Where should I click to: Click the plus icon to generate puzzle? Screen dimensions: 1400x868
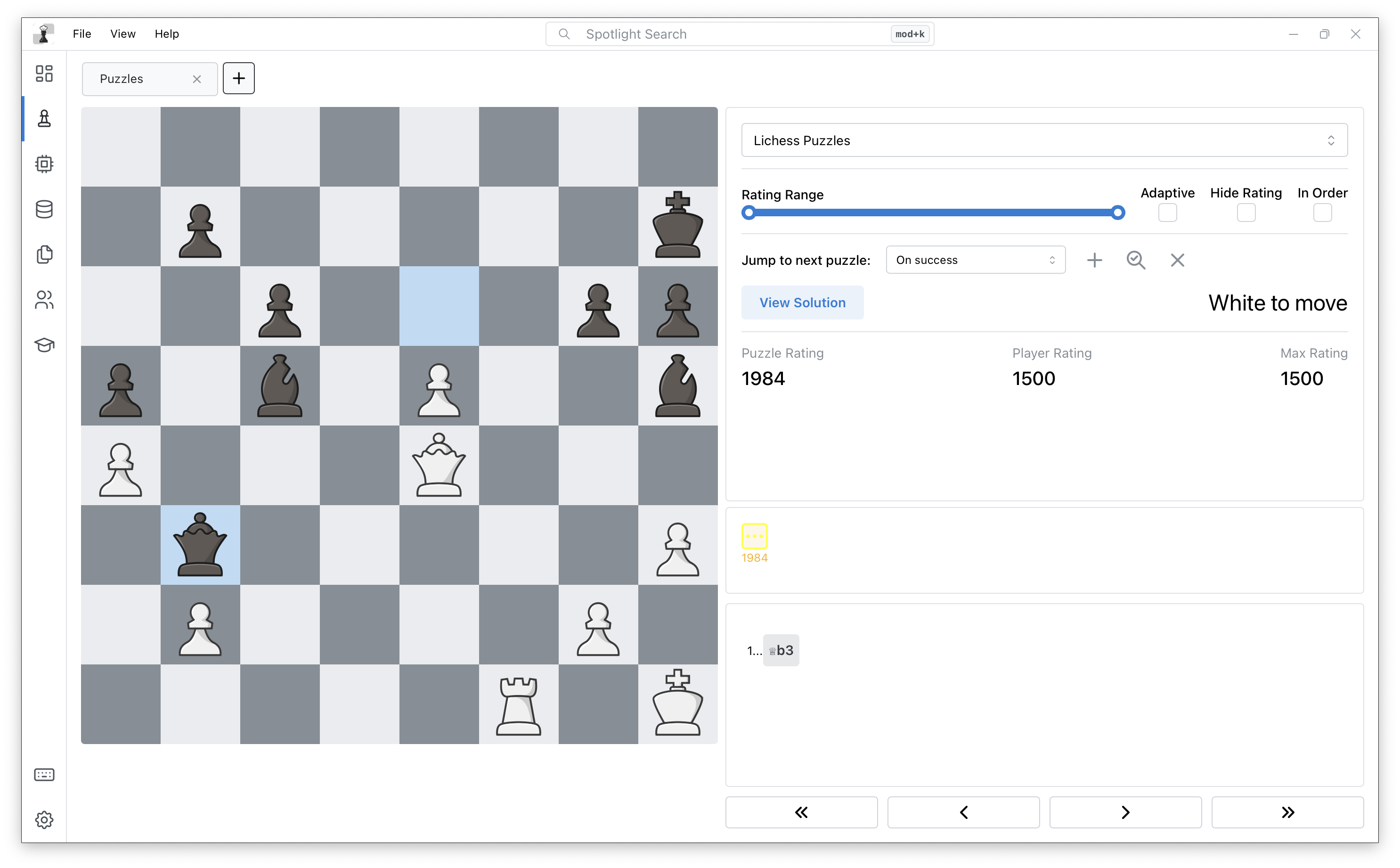[1095, 260]
